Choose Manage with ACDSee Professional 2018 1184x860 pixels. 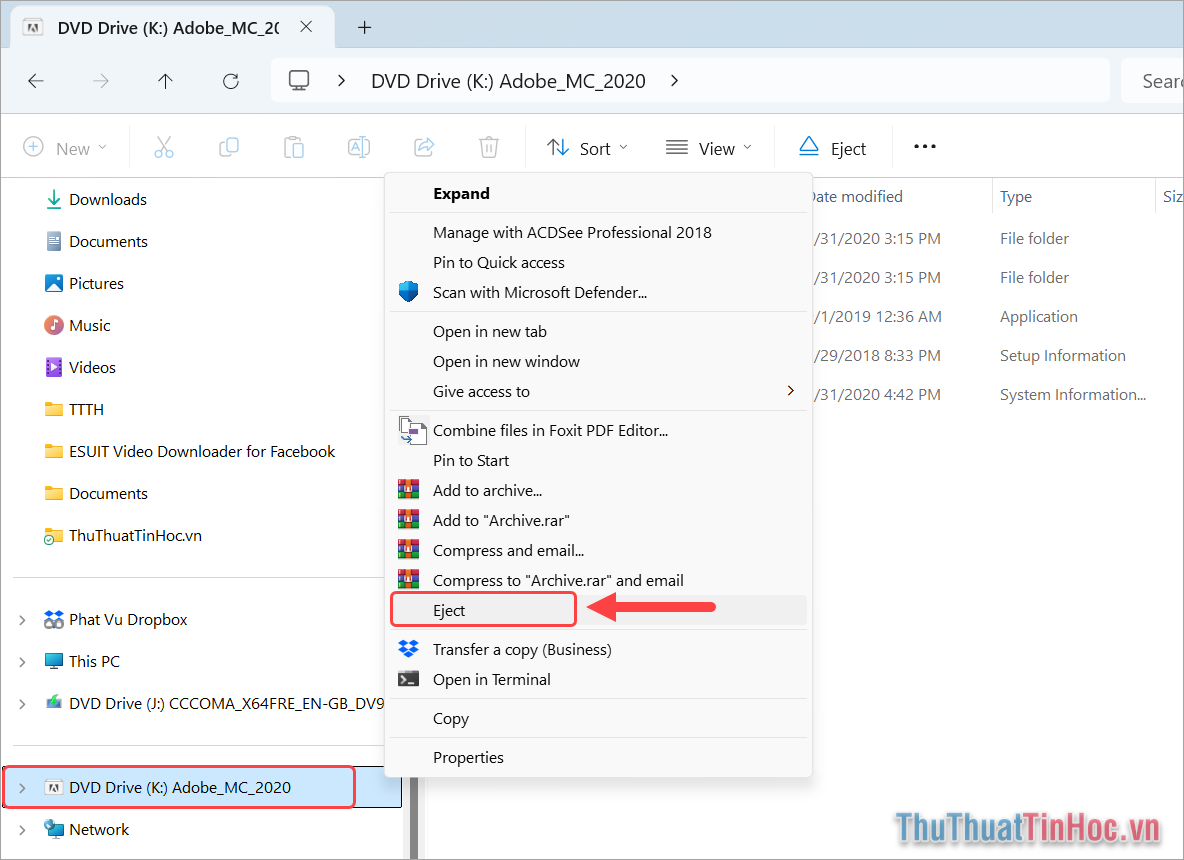[598, 233]
